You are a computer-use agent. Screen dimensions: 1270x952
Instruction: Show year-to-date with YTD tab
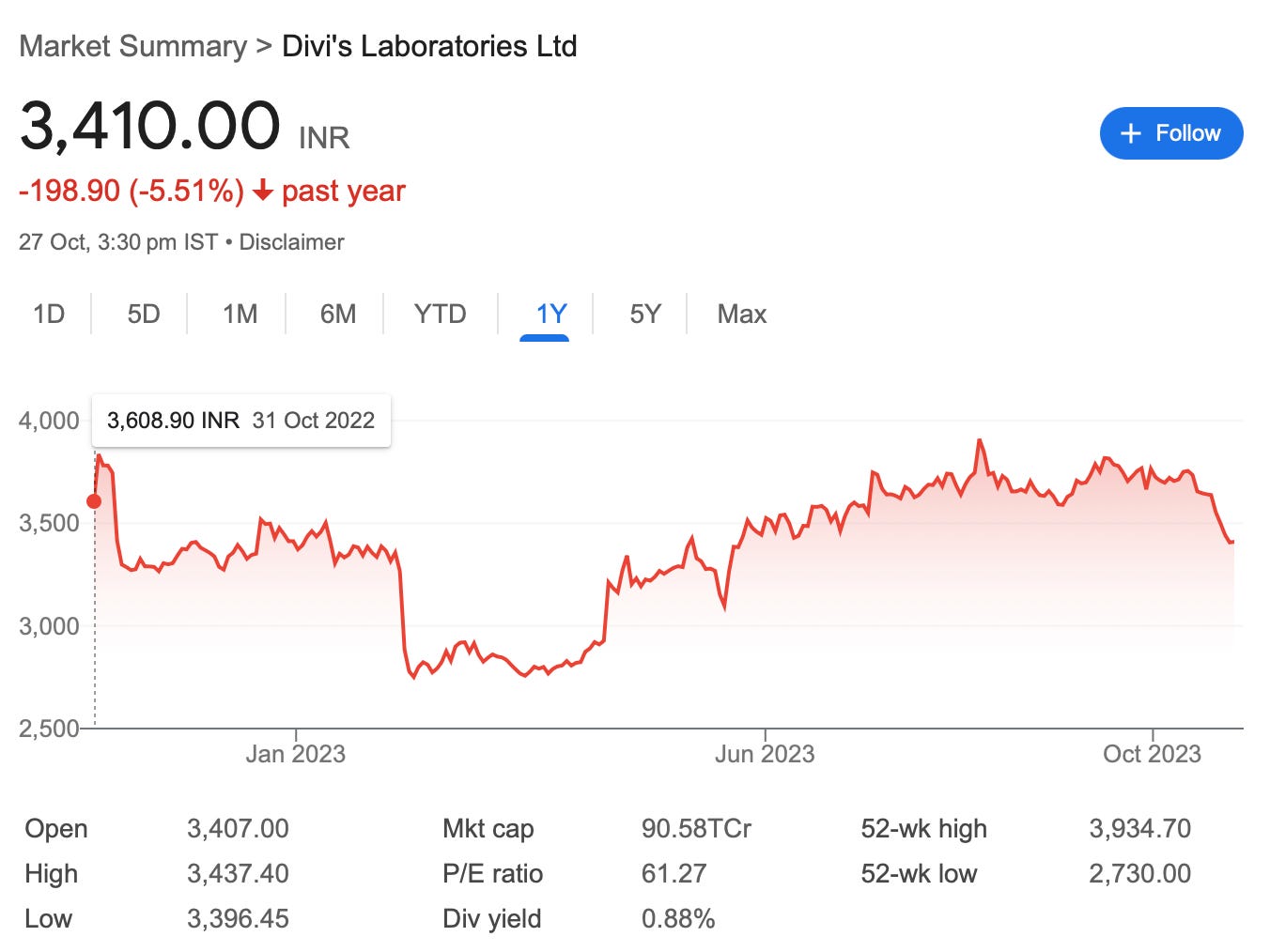click(440, 314)
